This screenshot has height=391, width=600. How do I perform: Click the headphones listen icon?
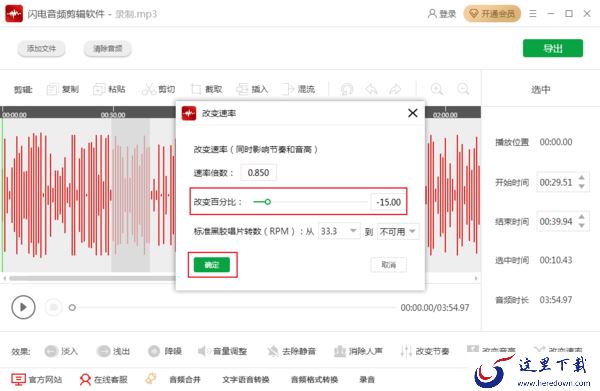(x=347, y=89)
